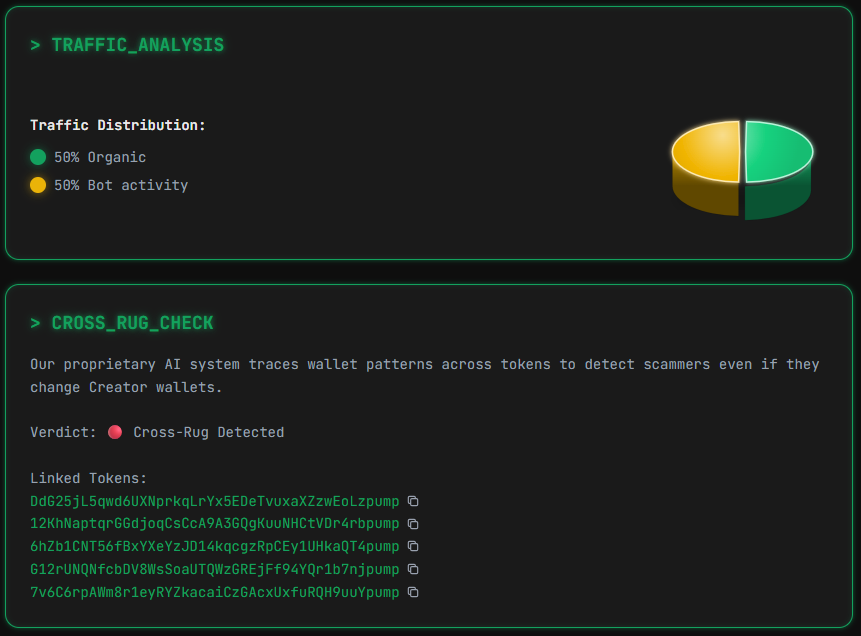Click the '50% Organic' legend label
The height and width of the screenshot is (636, 861).
point(100,158)
